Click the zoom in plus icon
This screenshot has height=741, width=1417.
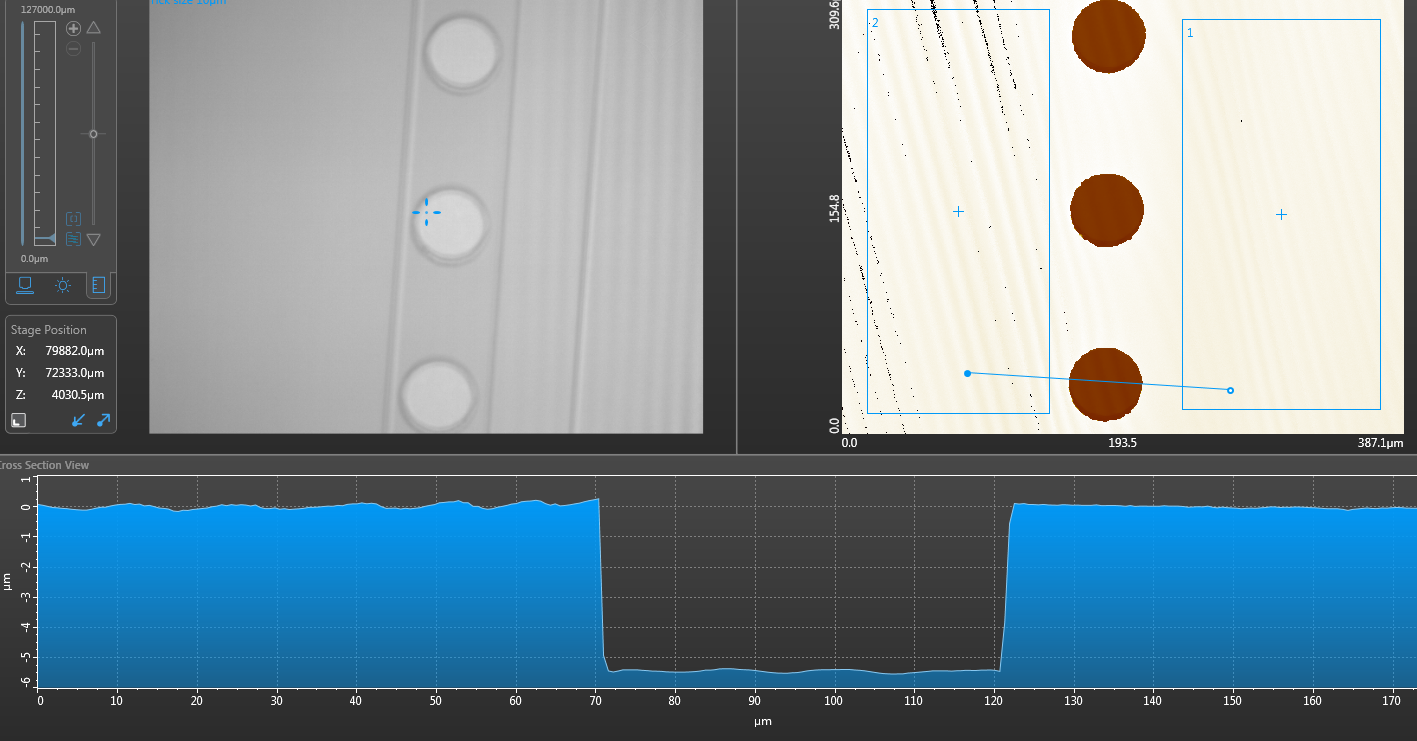click(x=73, y=29)
